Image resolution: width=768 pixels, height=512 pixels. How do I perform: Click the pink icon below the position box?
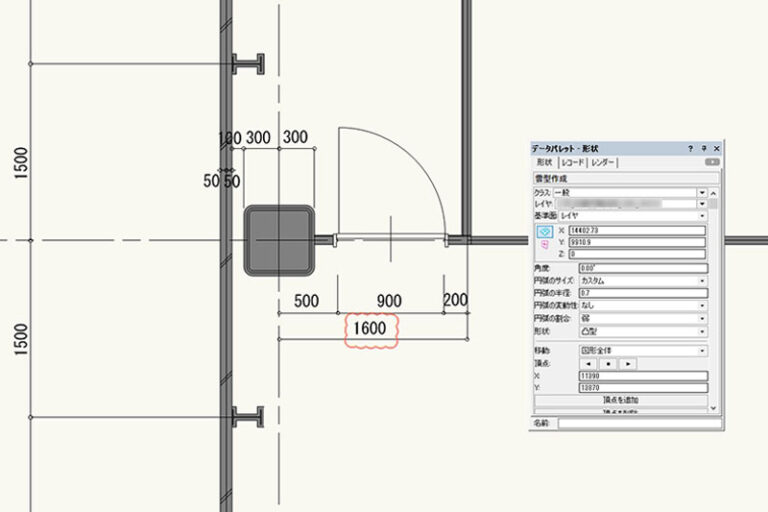[545, 242]
